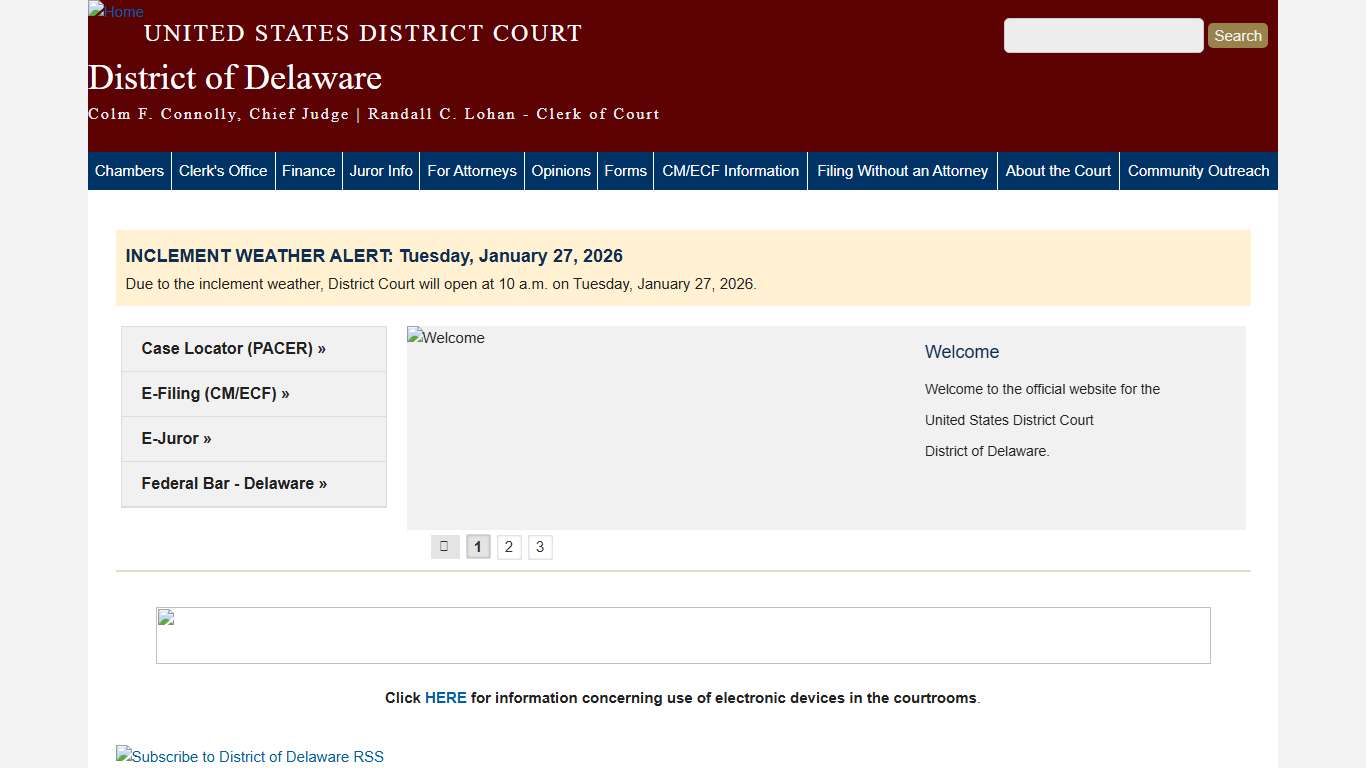
Task: Open Case Locator (PACER)
Action: click(x=233, y=348)
